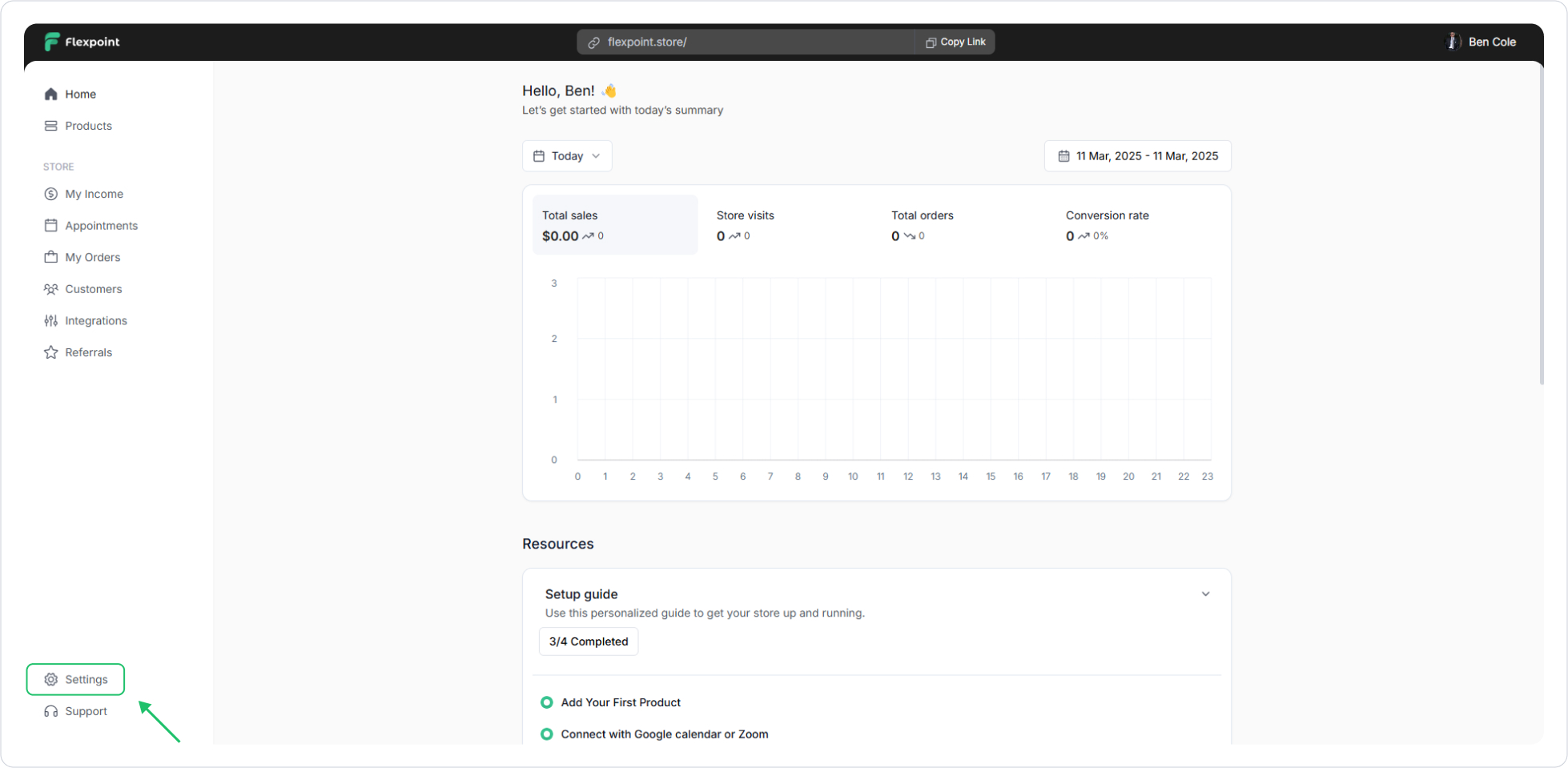Click the Customers people icon
The height and width of the screenshot is (768, 1568).
51,289
